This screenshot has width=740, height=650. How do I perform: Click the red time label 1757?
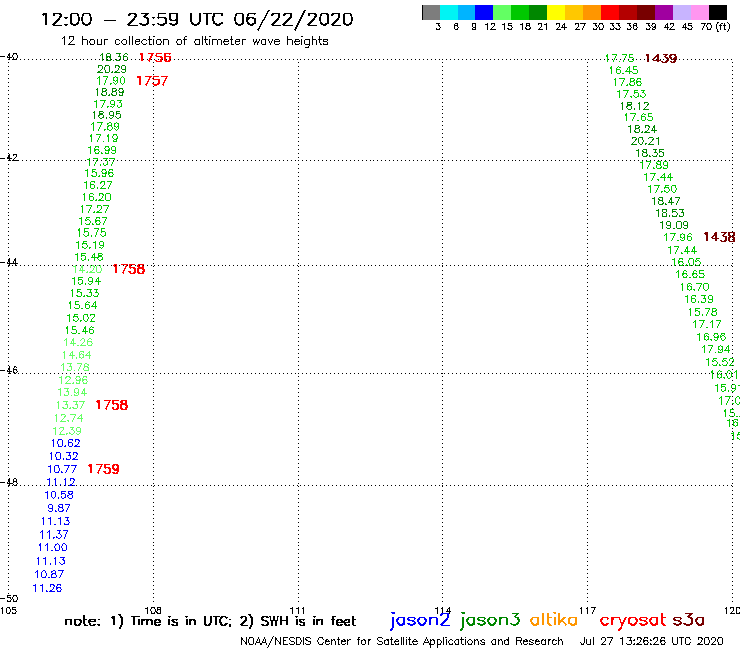152,81
